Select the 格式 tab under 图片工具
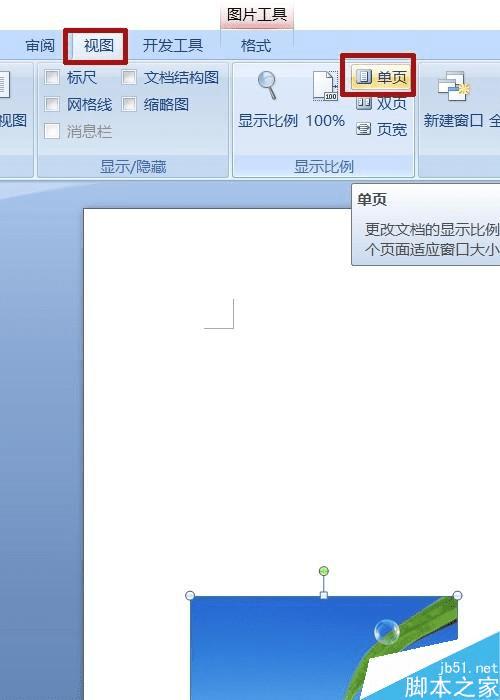500x700 pixels. tap(256, 46)
